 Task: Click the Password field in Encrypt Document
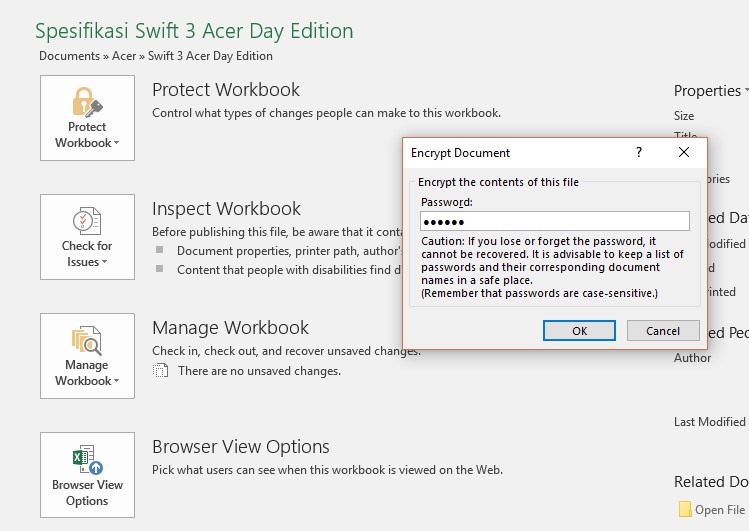555,222
